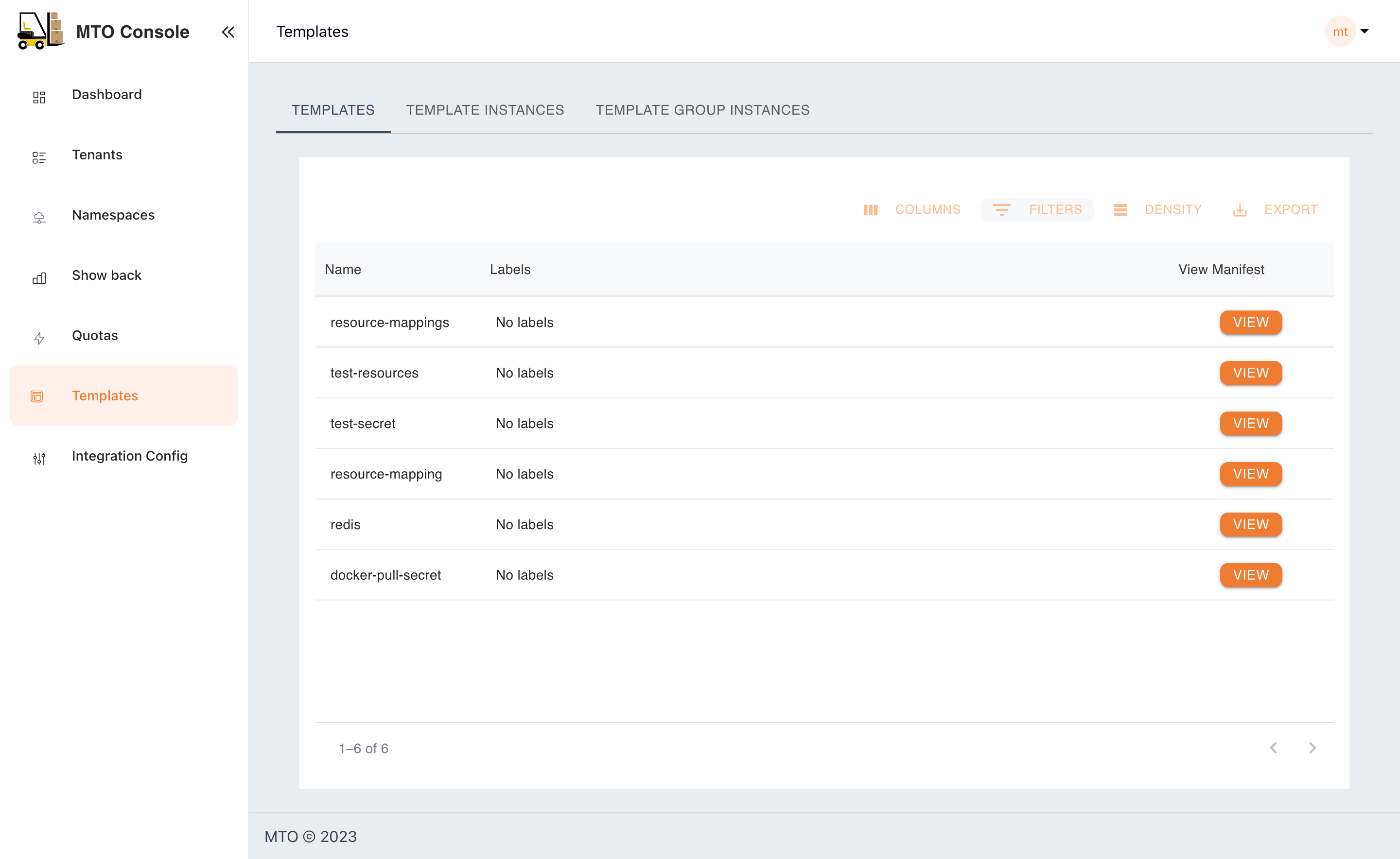Switch to Template Group Instances tab
This screenshot has height=859, width=1400.
coord(702,110)
